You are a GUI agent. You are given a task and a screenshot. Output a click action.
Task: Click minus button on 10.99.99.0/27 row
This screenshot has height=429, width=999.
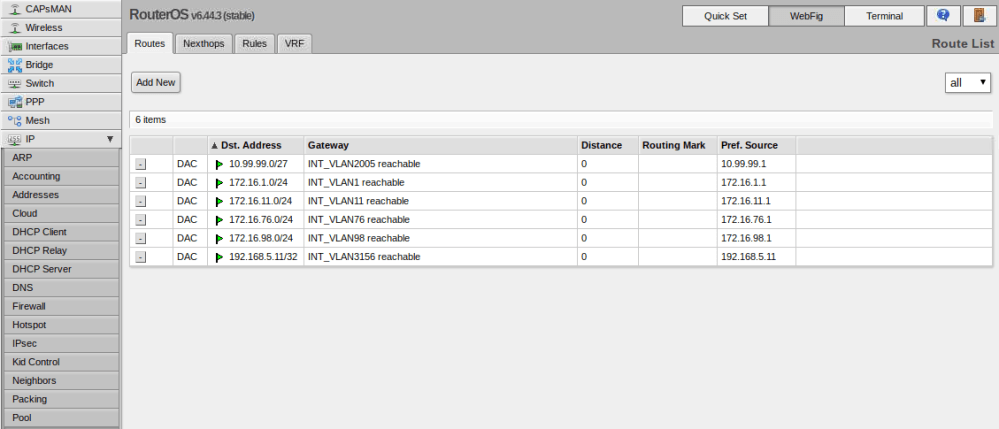click(141, 164)
